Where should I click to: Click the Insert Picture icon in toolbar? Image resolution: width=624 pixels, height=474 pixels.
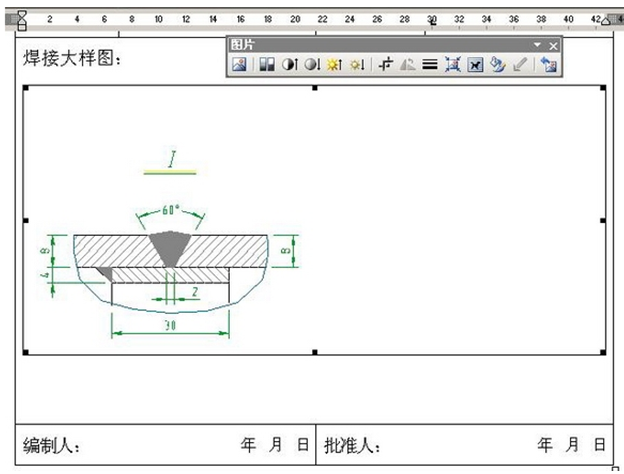coord(240,64)
